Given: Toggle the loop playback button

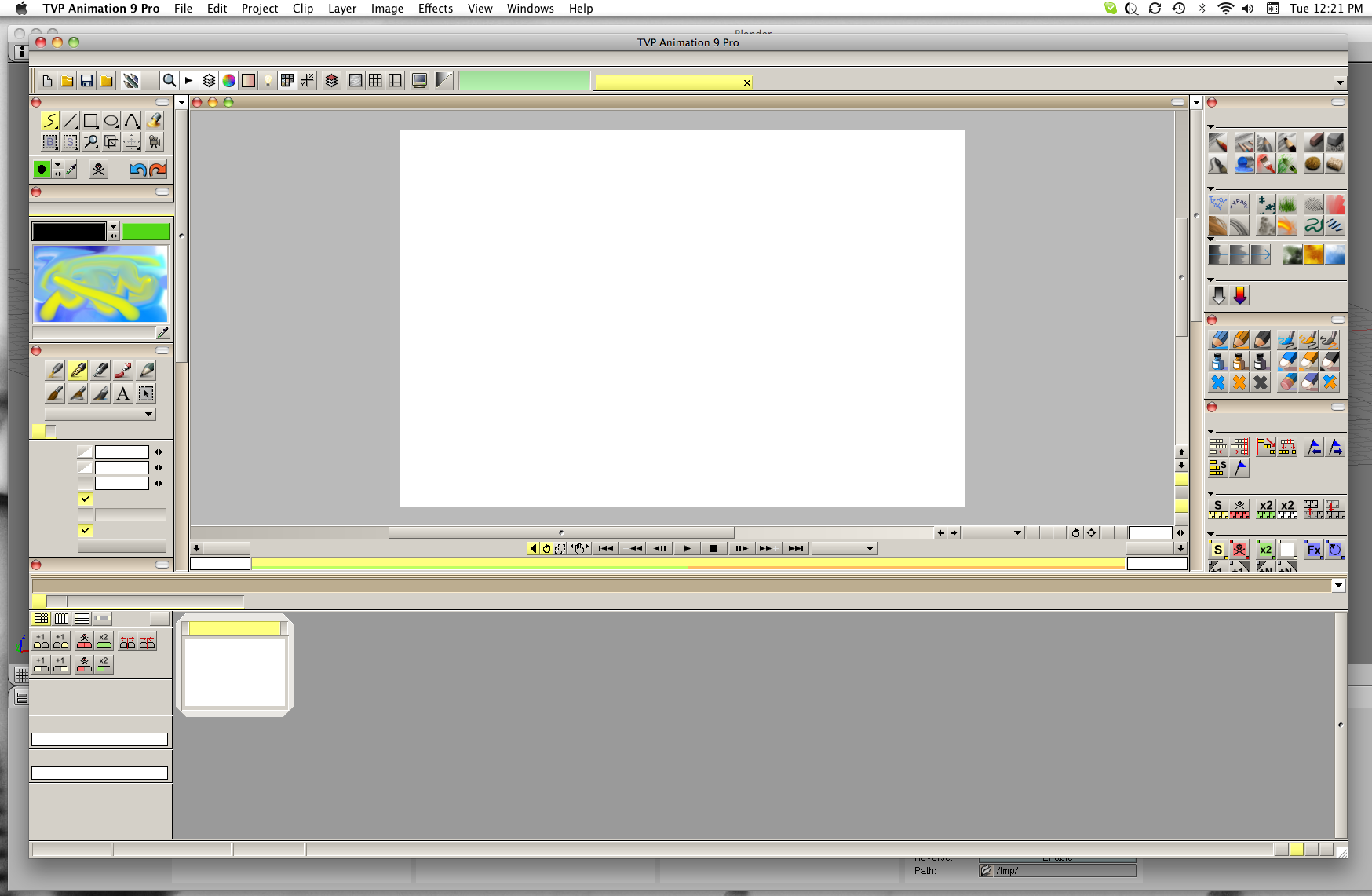Looking at the screenshot, I should 547,548.
